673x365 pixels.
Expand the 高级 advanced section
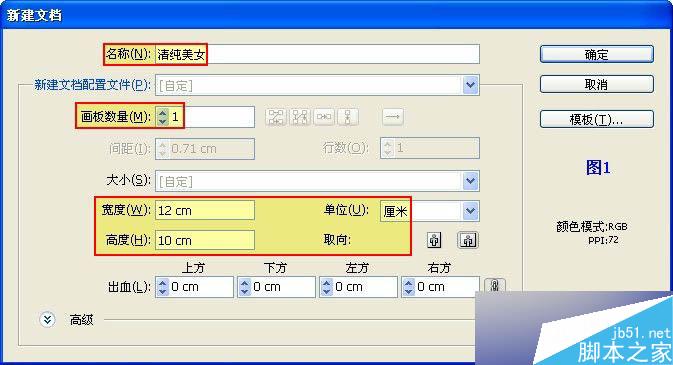(47, 319)
